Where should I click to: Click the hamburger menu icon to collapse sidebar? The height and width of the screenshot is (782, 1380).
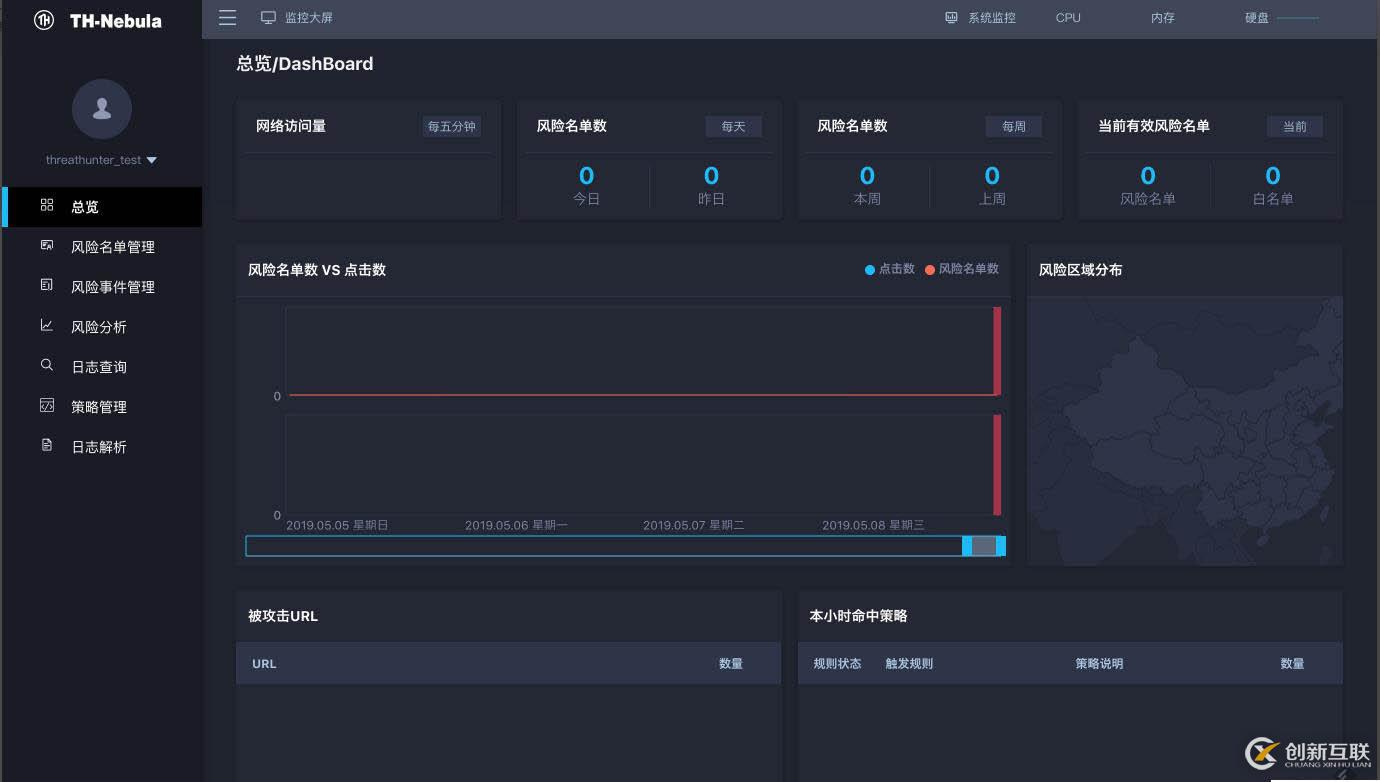pyautogui.click(x=228, y=18)
